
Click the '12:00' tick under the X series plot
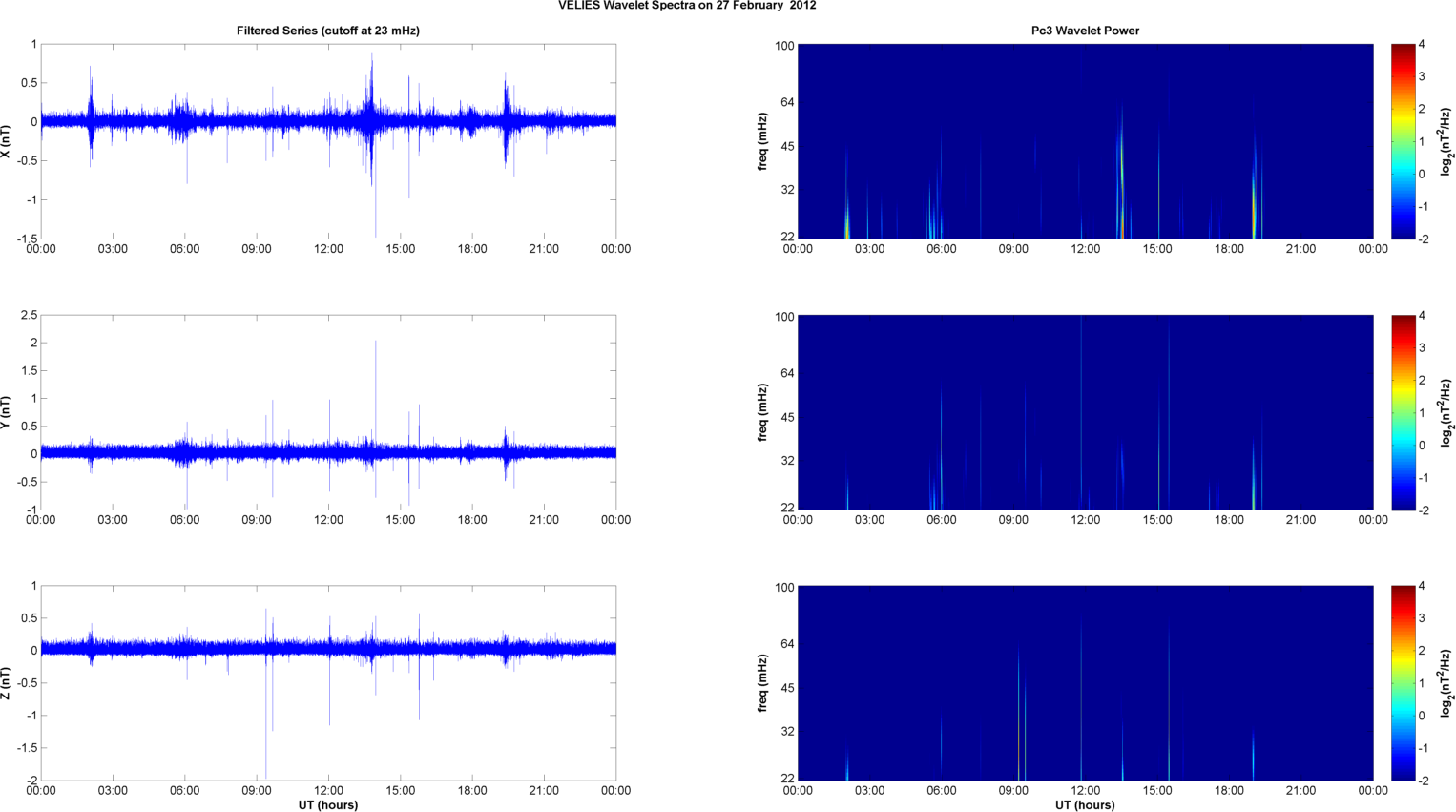pyautogui.click(x=328, y=249)
